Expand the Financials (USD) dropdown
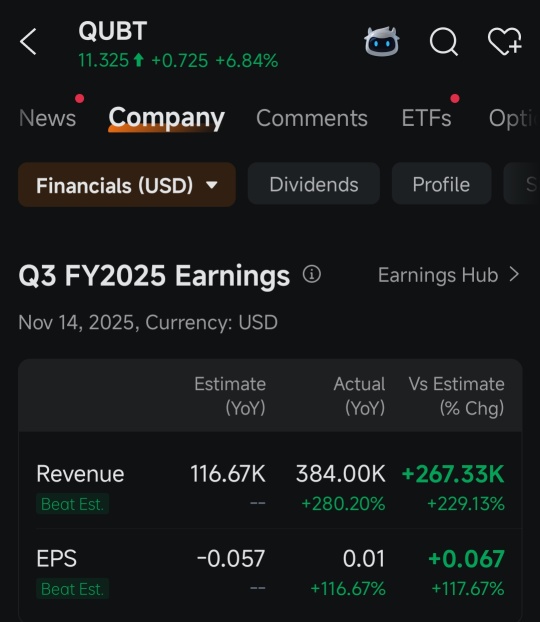Image resolution: width=540 pixels, height=622 pixels. coord(127,184)
